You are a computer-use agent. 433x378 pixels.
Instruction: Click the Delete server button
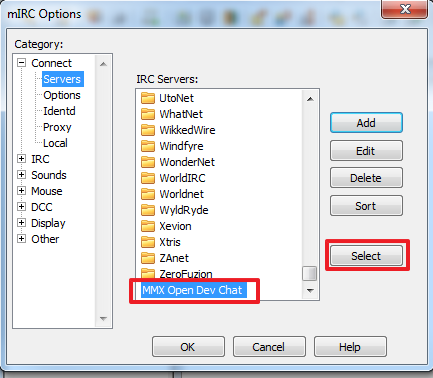point(366,178)
